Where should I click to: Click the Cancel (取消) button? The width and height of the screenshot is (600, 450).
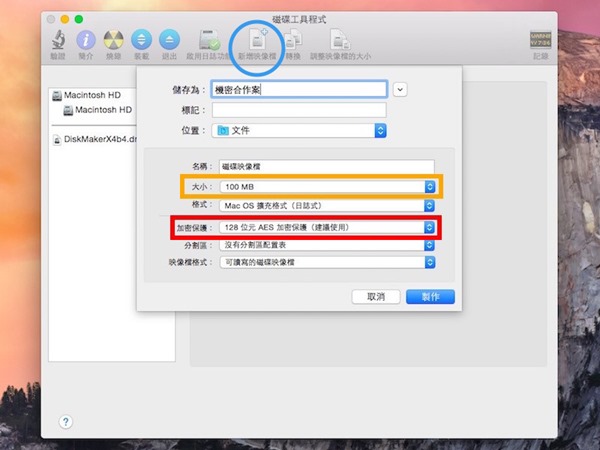pyautogui.click(x=376, y=297)
